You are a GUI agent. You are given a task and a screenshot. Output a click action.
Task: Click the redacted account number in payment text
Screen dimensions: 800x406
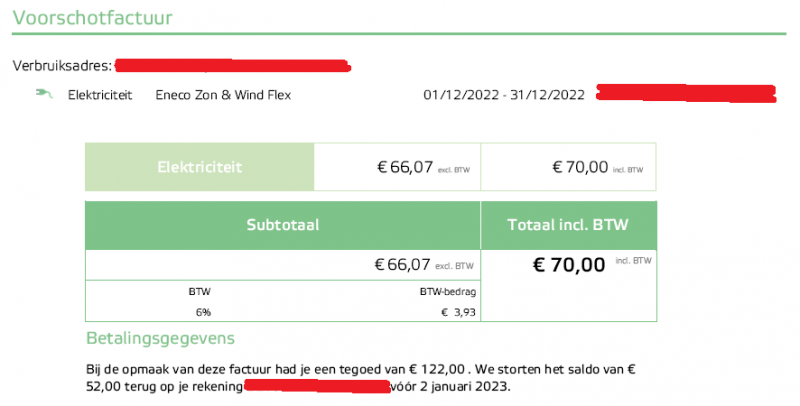coord(316,385)
